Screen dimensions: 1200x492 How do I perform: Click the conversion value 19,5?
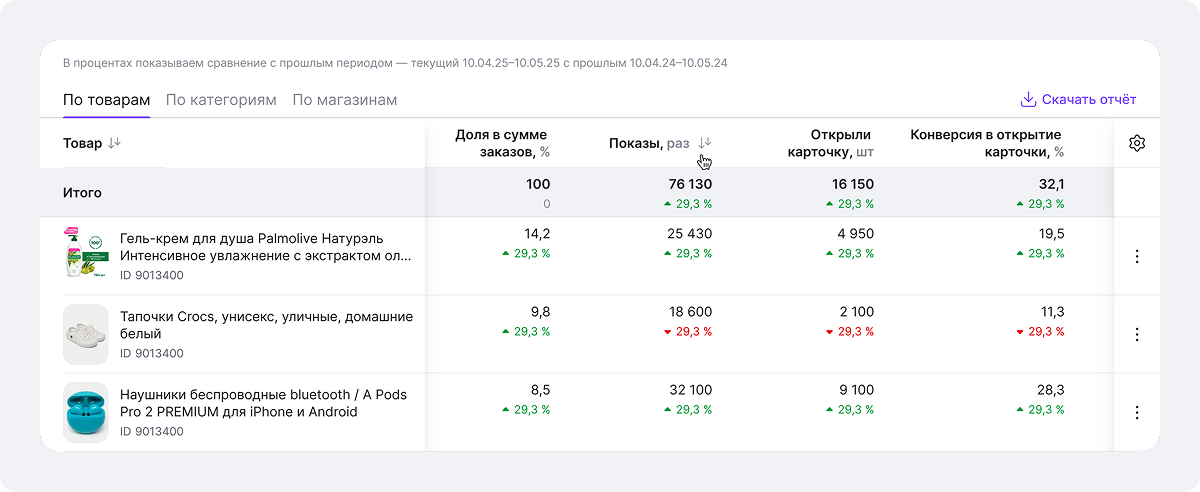coord(1051,233)
